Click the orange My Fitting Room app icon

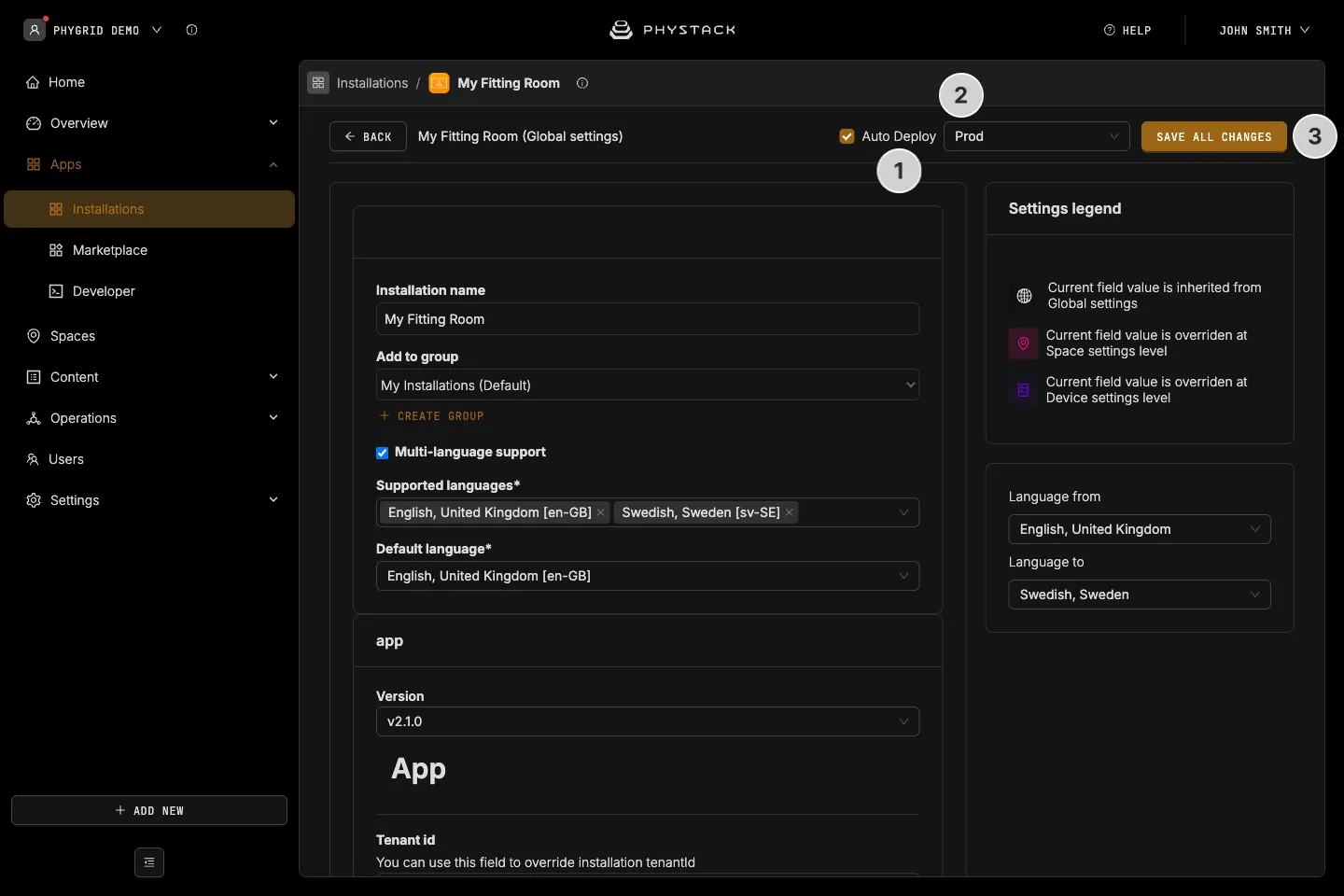[x=439, y=83]
